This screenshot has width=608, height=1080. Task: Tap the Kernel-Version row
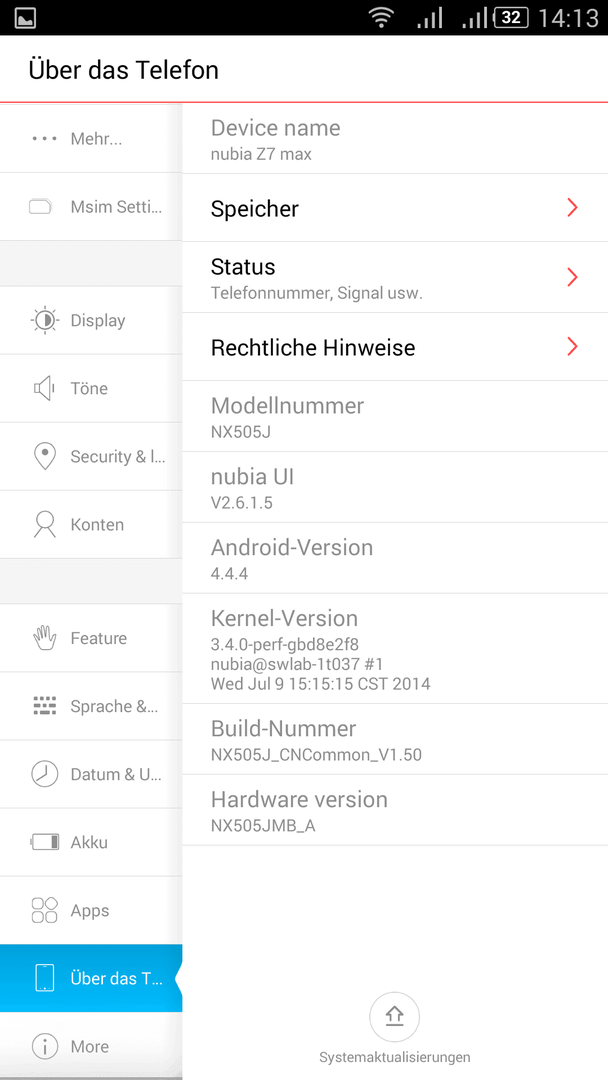(x=395, y=649)
